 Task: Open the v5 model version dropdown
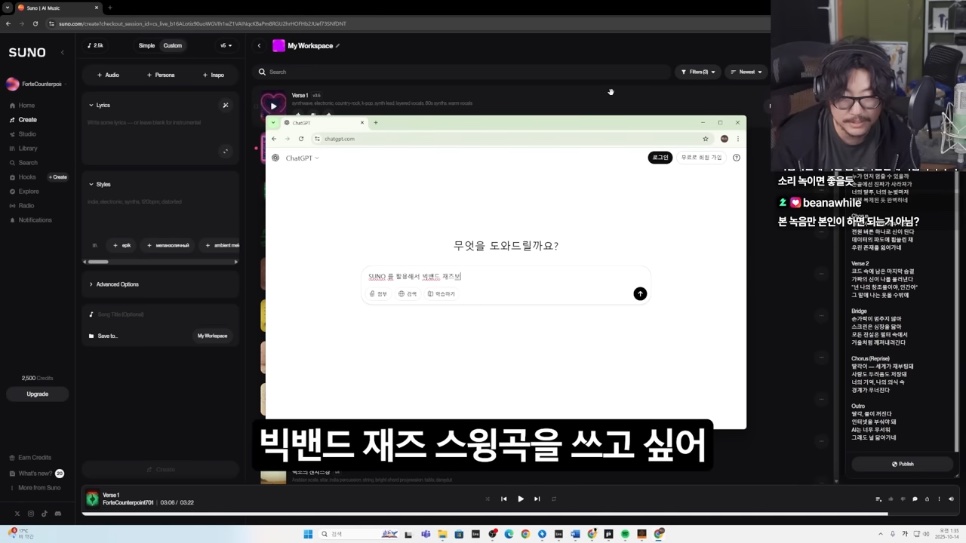tap(226, 46)
